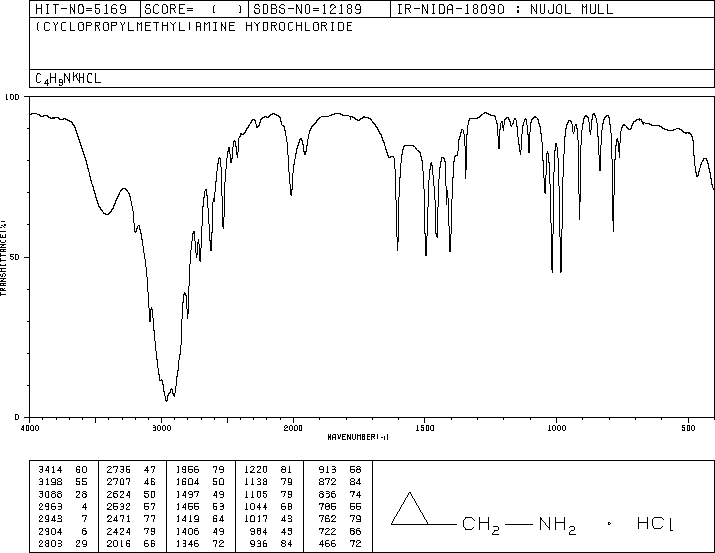
Task: Select the 2736 peak entry in table
Action: coord(131,470)
